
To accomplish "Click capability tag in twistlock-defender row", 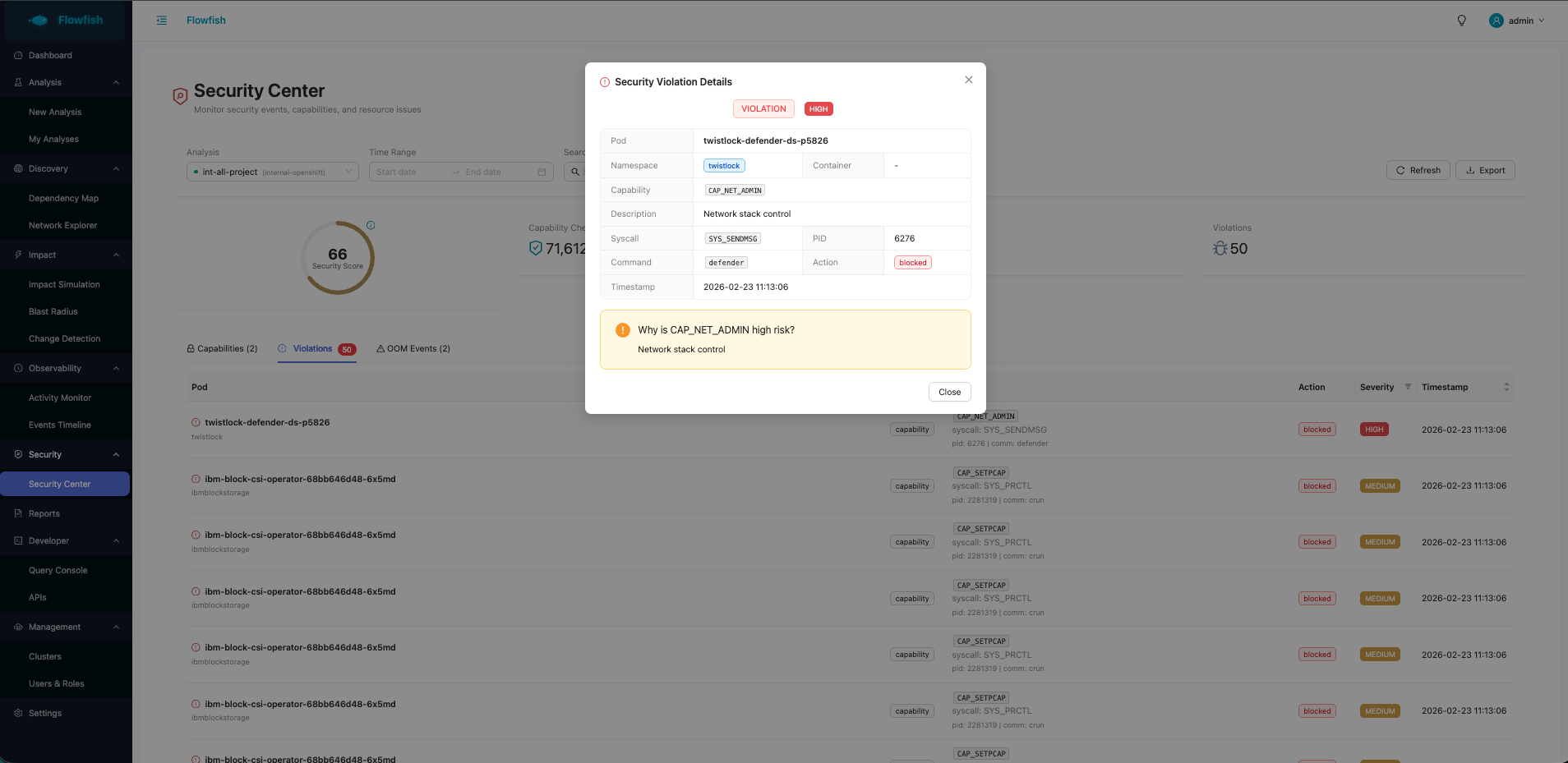I will point(912,430).
